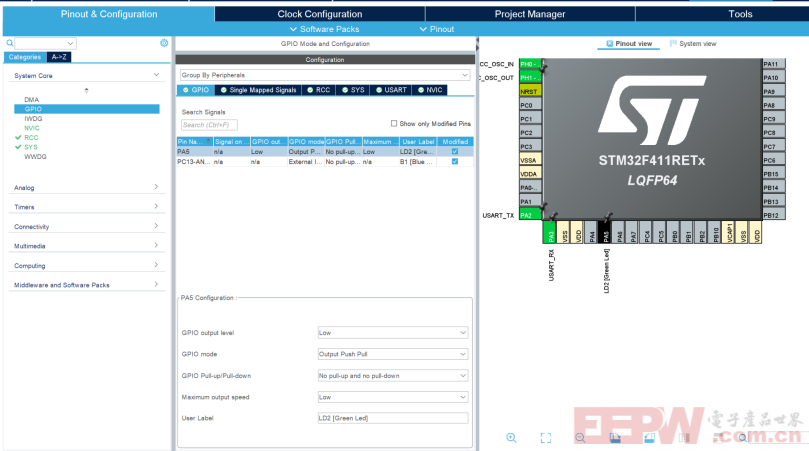This screenshot has height=451, width=809.
Task: Click the zoom in icon under chip
Action: pyautogui.click(x=511, y=438)
